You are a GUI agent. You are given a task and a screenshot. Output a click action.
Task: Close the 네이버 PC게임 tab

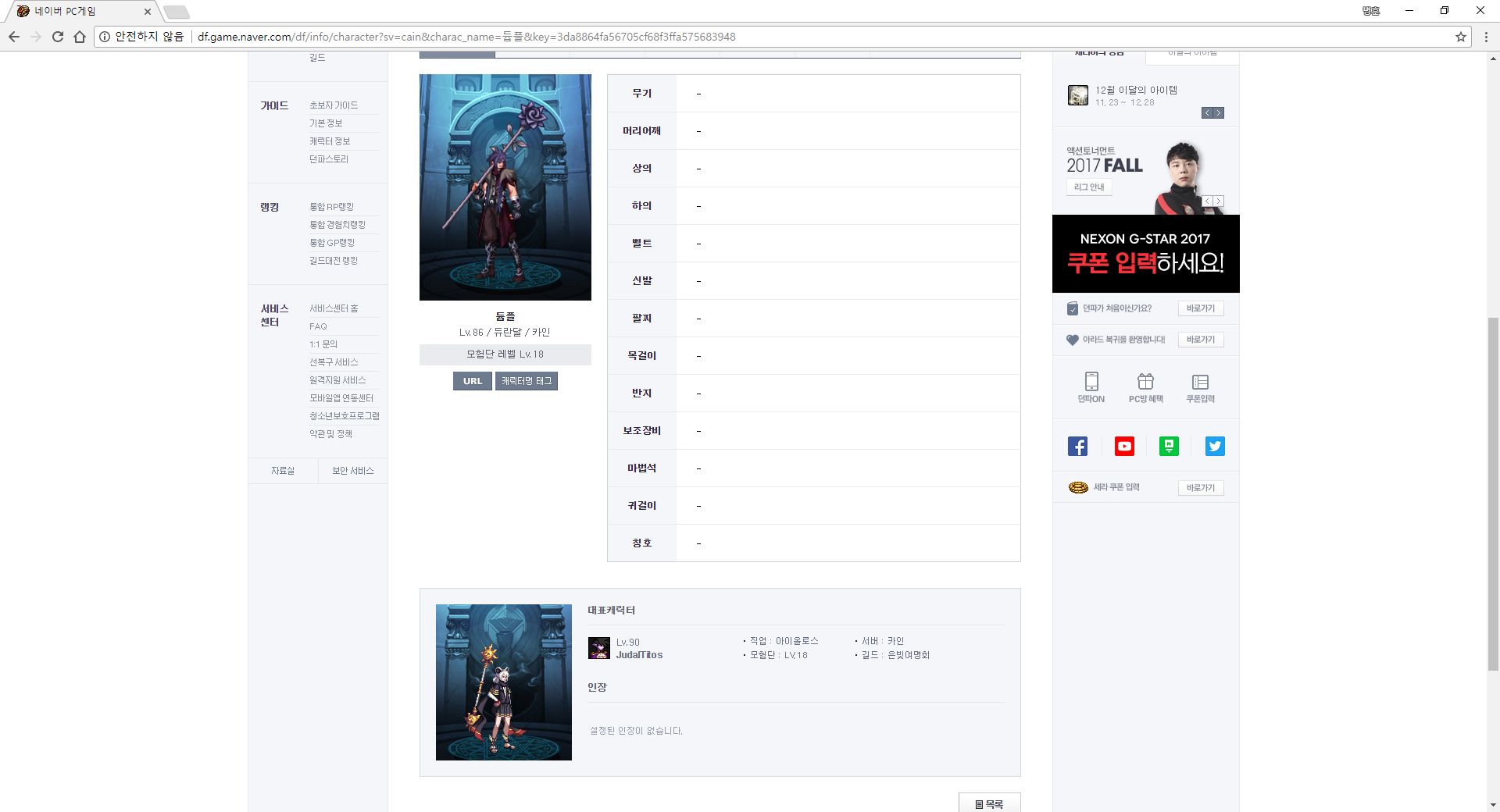148,12
